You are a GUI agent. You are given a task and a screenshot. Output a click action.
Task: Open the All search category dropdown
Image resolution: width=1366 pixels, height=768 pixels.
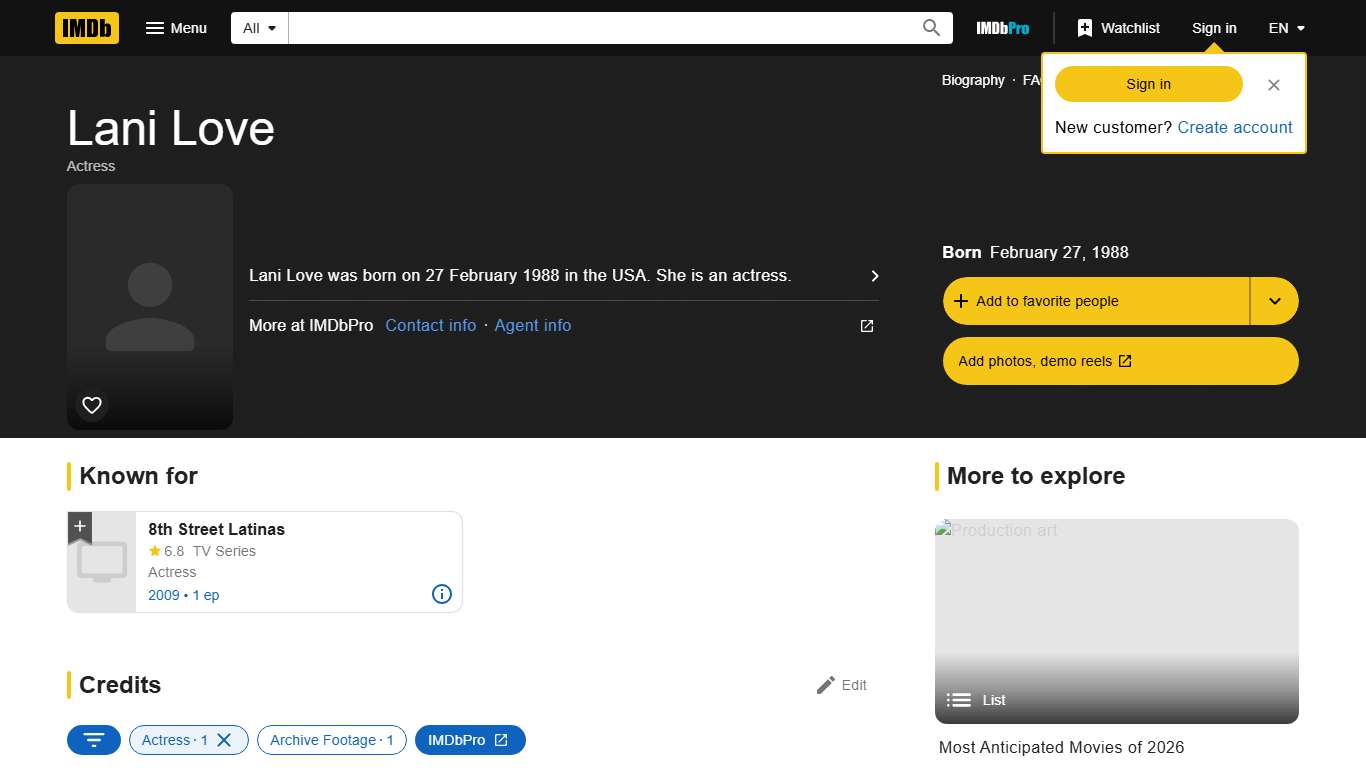pos(260,28)
